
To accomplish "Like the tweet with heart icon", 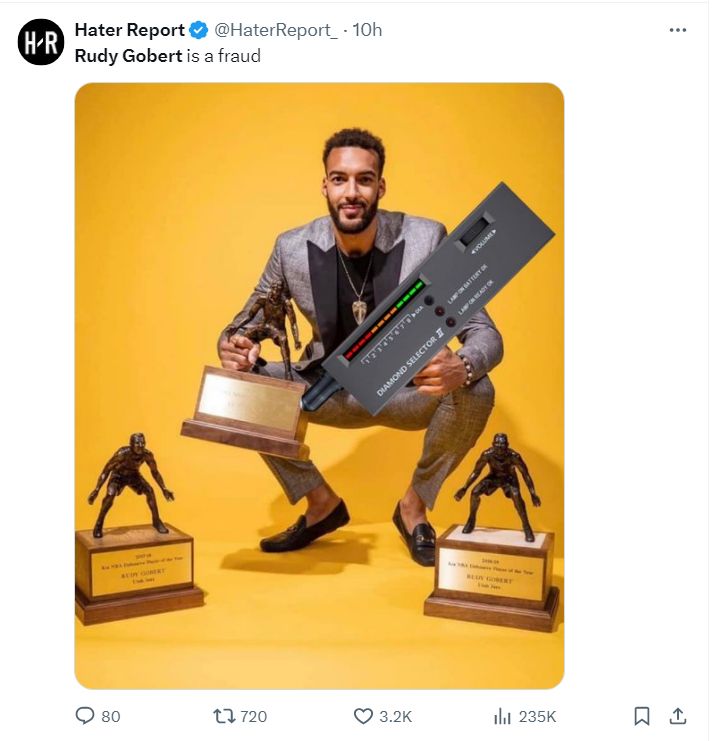I will 363,716.
